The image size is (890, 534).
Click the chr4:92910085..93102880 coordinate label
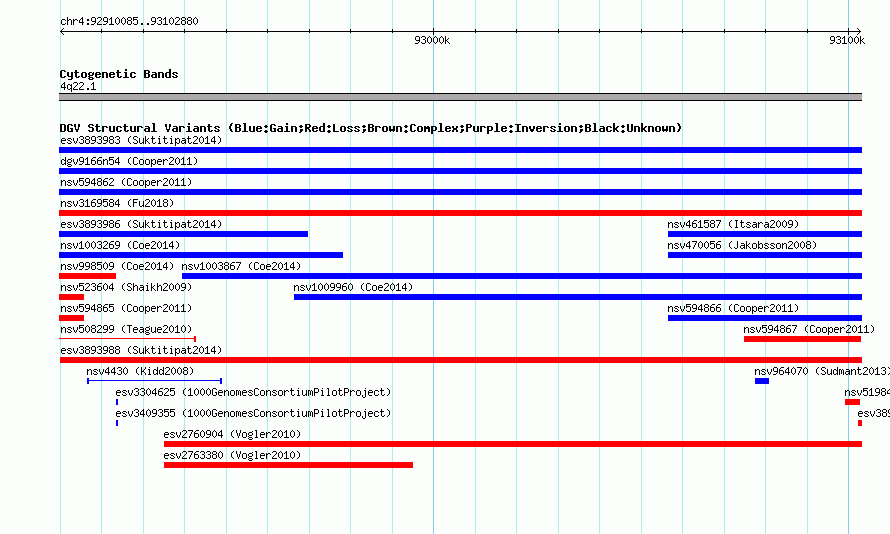(x=129, y=22)
